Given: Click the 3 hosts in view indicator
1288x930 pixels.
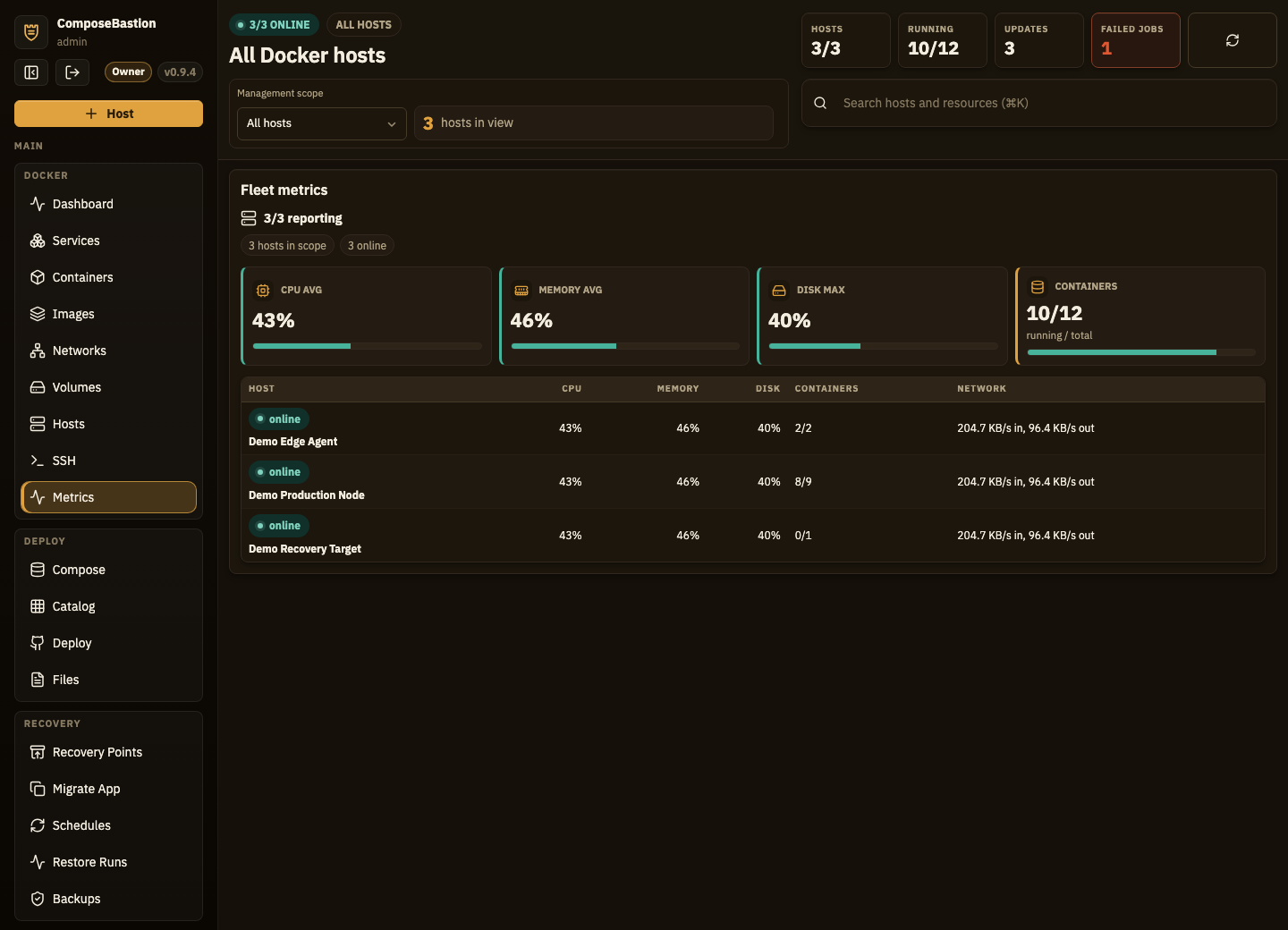Looking at the screenshot, I should coord(594,123).
